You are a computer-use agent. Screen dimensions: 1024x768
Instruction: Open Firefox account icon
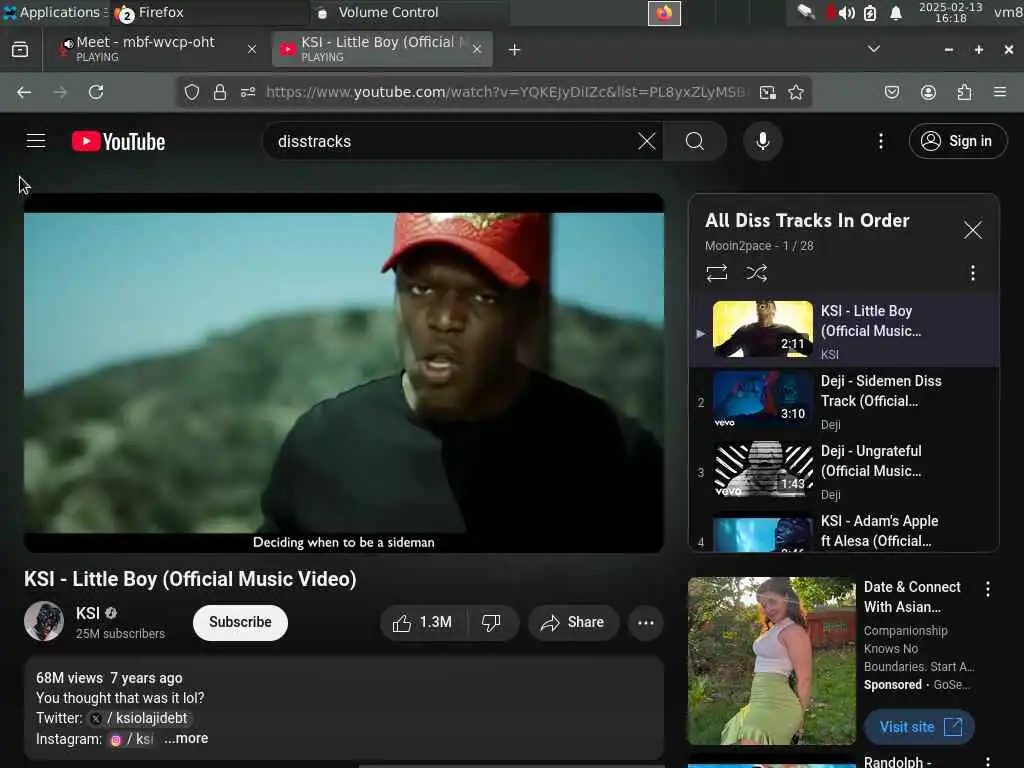pyautogui.click(x=928, y=92)
